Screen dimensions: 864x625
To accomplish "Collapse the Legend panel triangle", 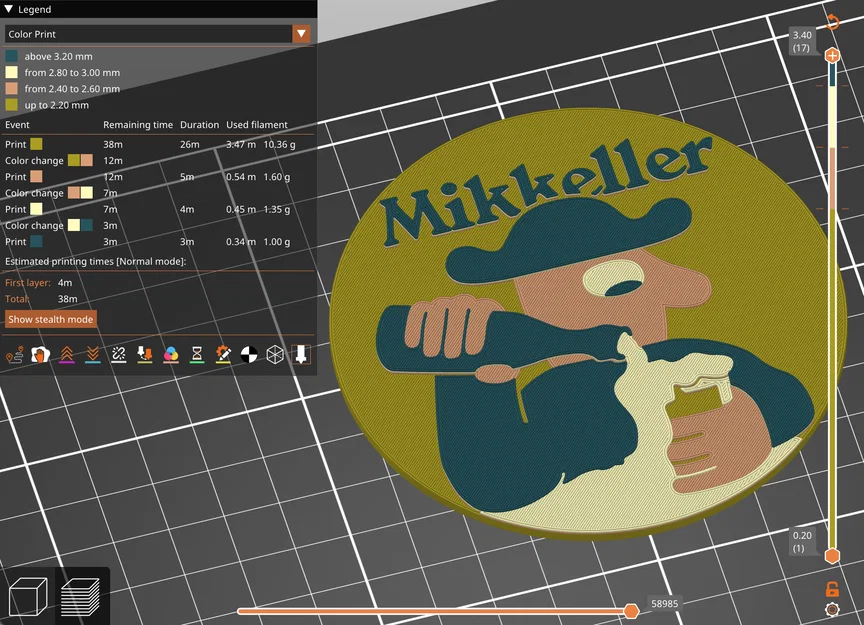I will click(x=8, y=9).
